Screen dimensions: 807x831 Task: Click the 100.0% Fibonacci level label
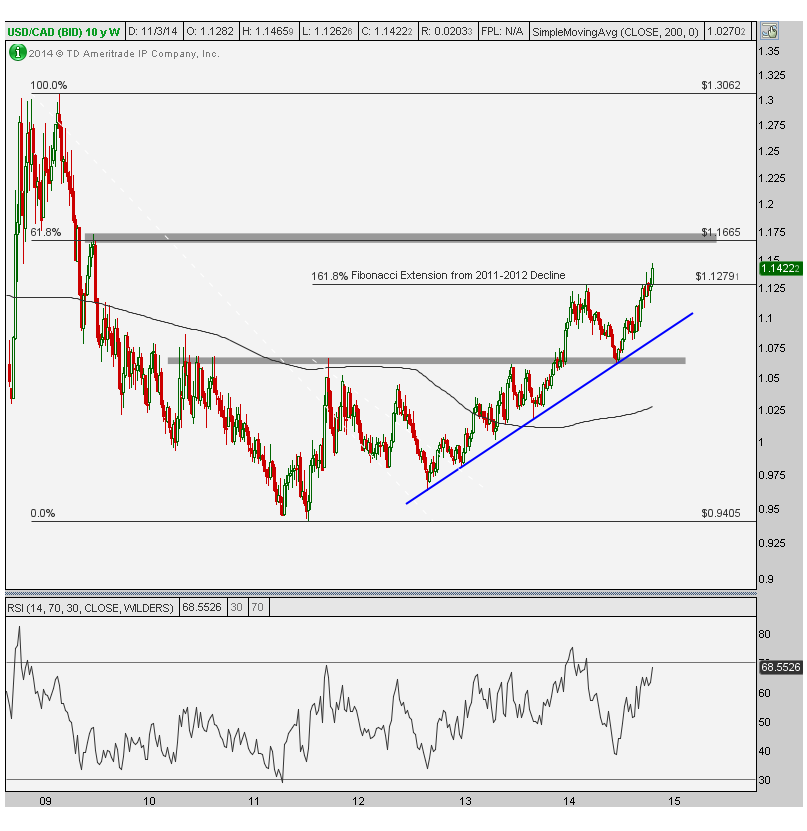(49, 85)
